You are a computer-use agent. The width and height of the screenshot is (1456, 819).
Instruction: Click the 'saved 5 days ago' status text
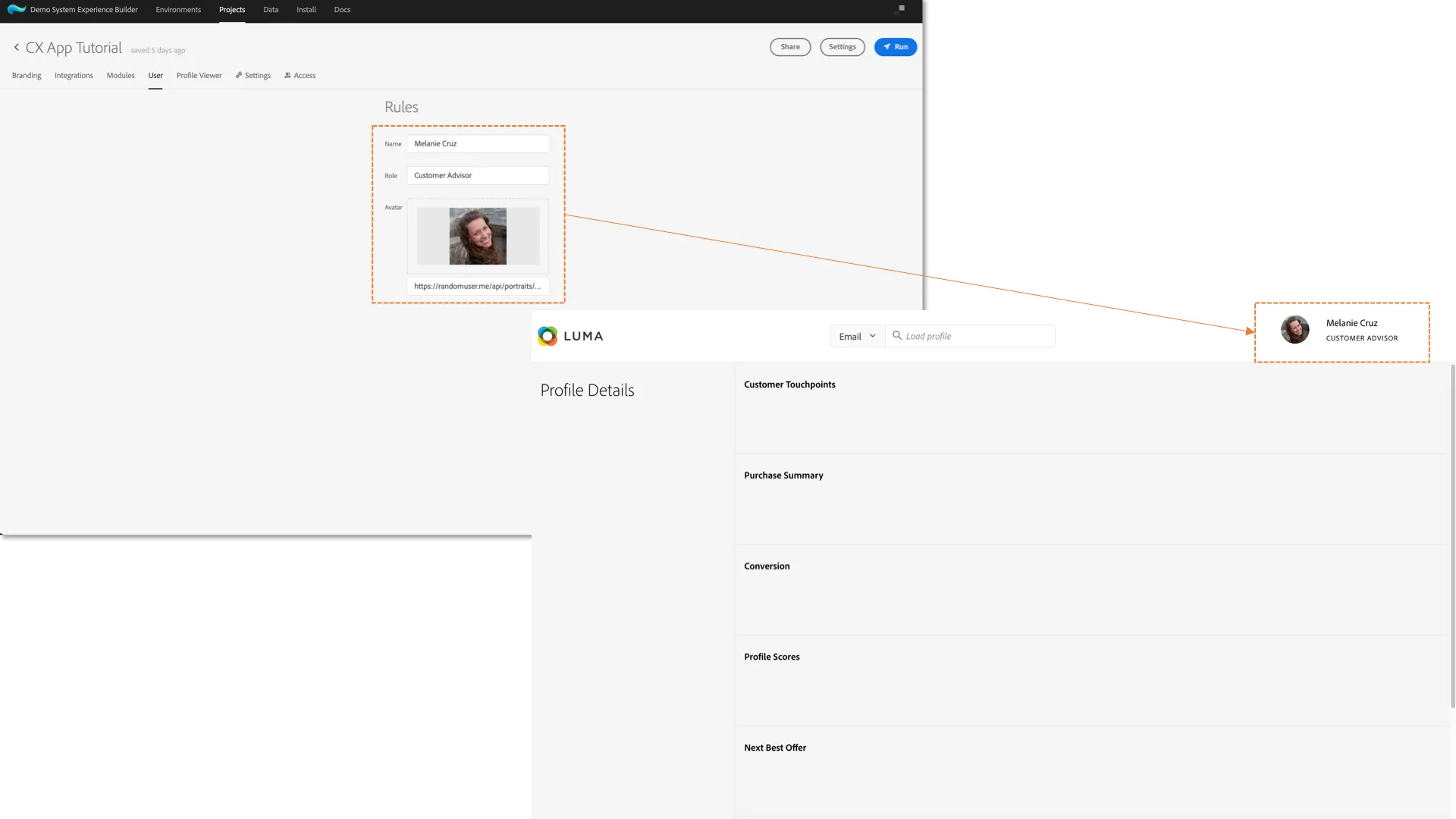tap(158, 51)
